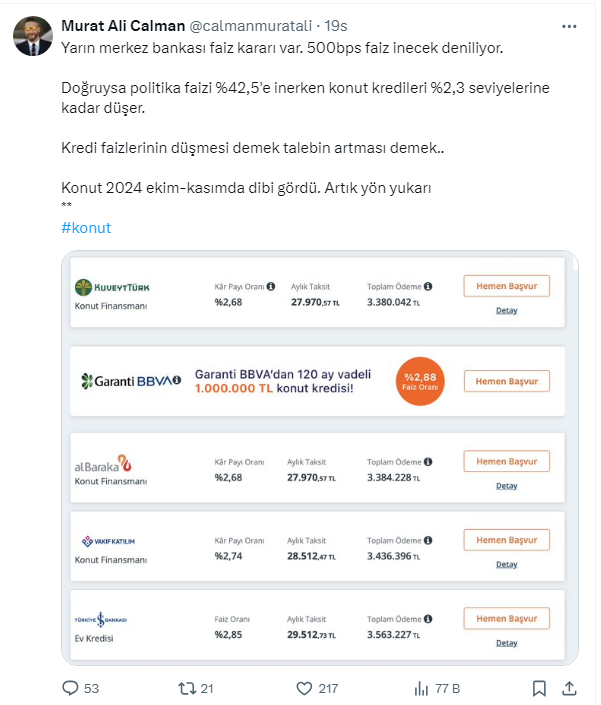Open the three-dot more options menu
601x705 pixels.
point(568,25)
